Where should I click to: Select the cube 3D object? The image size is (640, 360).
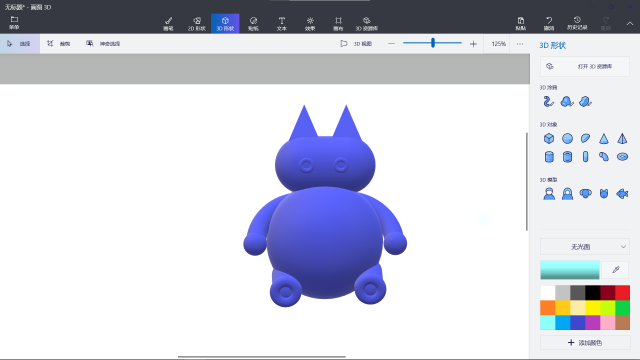pos(549,139)
